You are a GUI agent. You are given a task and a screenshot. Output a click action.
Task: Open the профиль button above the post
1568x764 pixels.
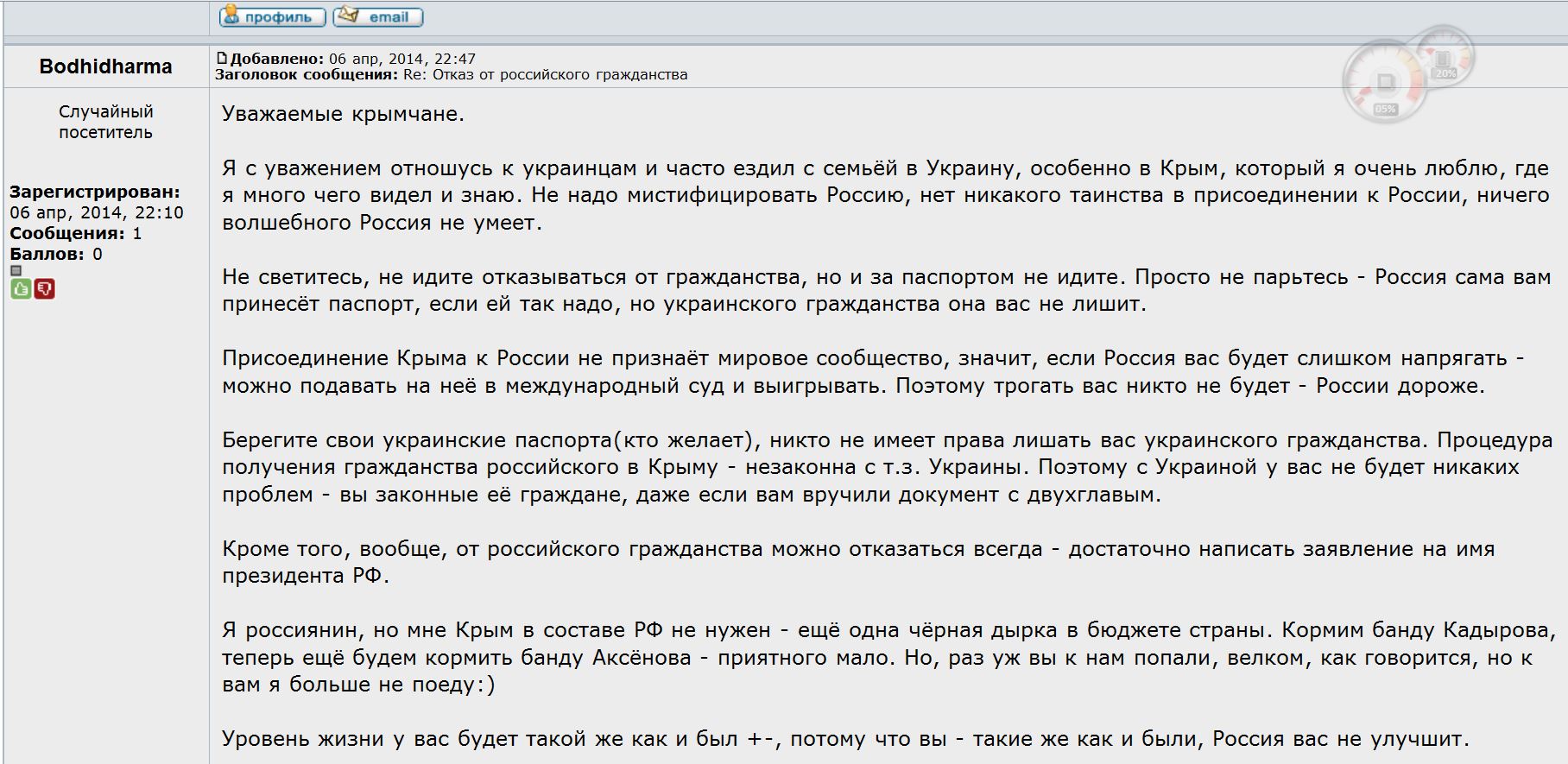coord(272,16)
